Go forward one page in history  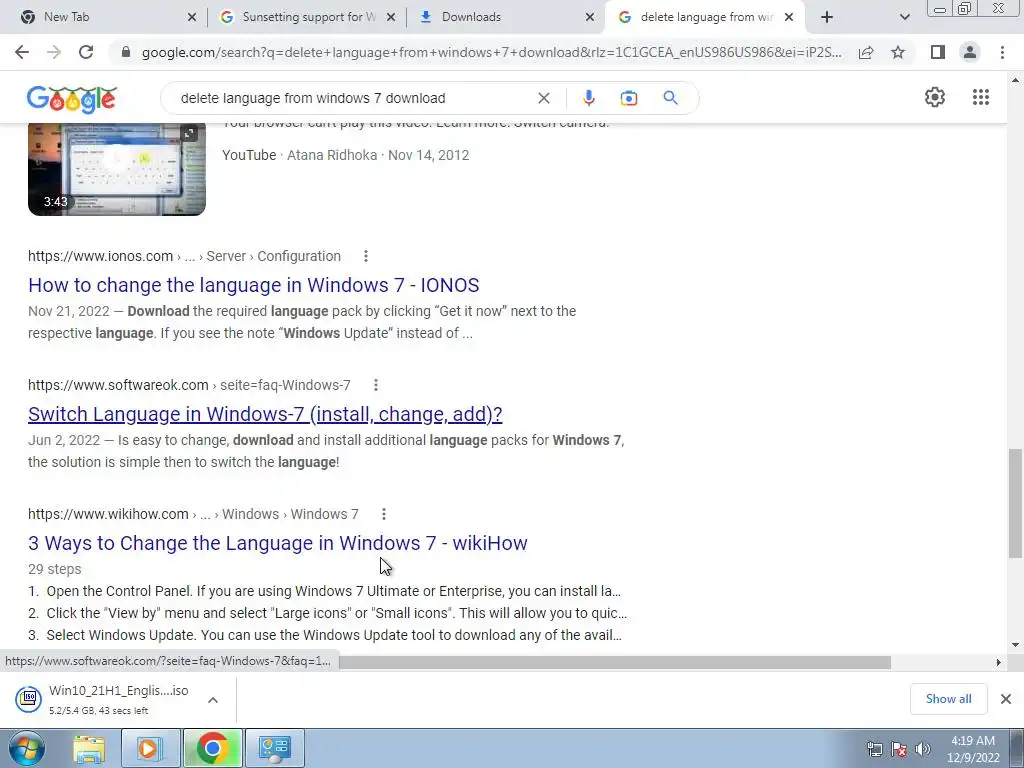[54, 52]
